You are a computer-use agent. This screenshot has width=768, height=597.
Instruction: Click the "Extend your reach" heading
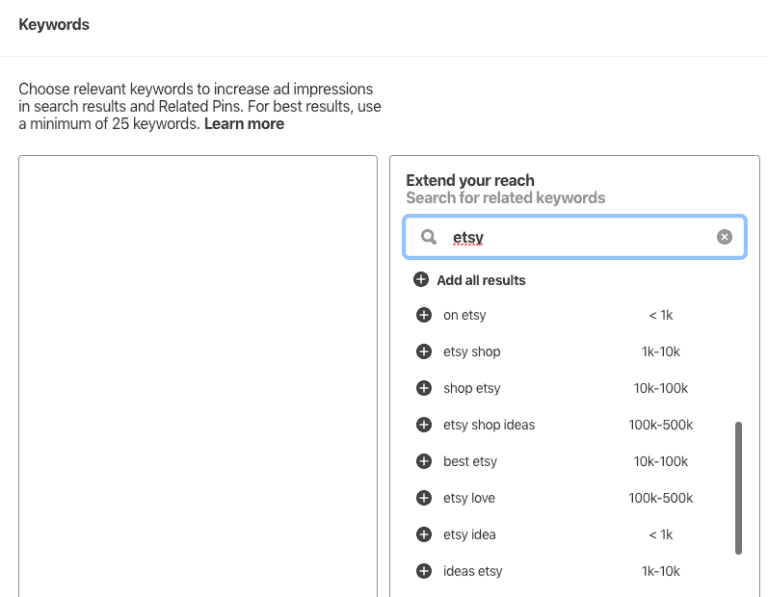pos(470,181)
